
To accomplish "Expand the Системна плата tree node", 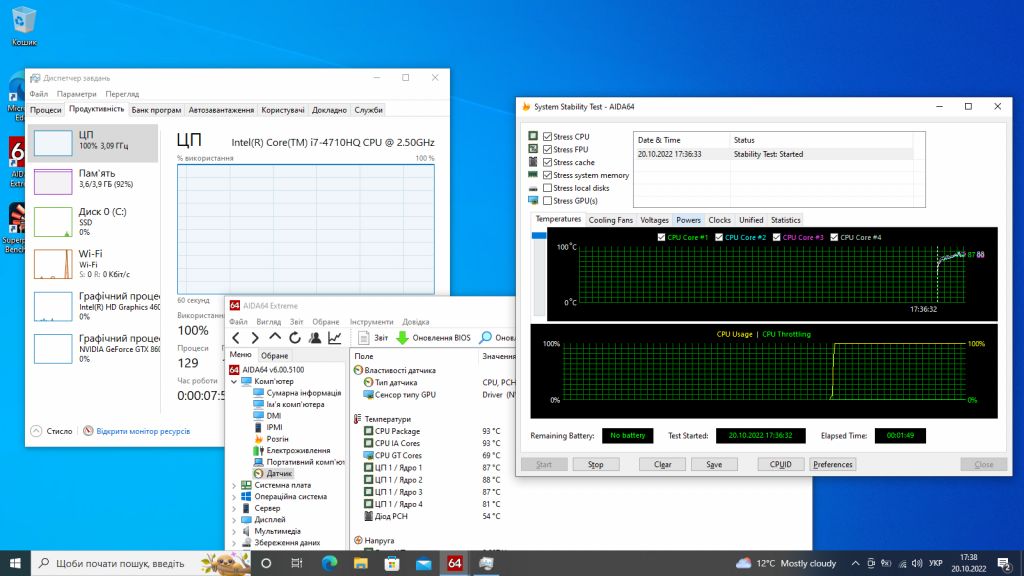I will click(234, 485).
